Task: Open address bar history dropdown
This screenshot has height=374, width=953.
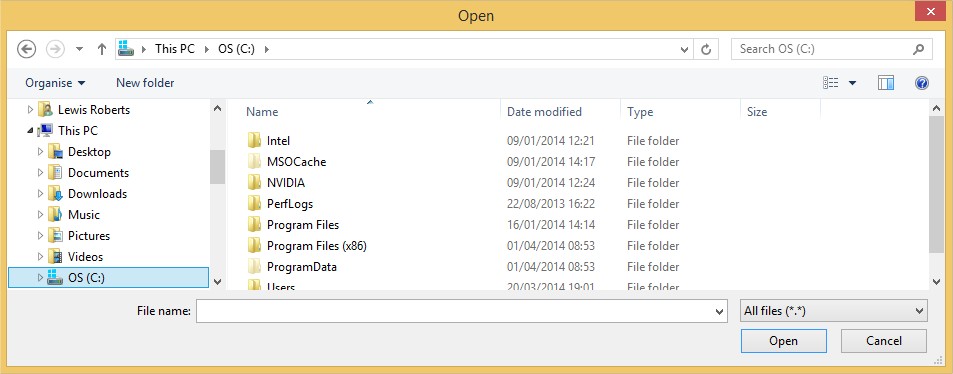Action: point(685,50)
